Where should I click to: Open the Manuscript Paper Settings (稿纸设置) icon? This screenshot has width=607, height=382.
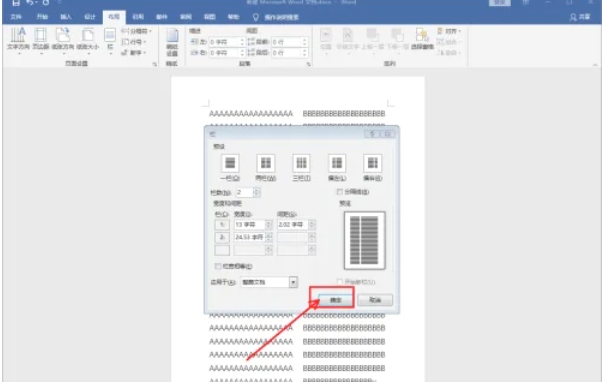tap(172, 42)
